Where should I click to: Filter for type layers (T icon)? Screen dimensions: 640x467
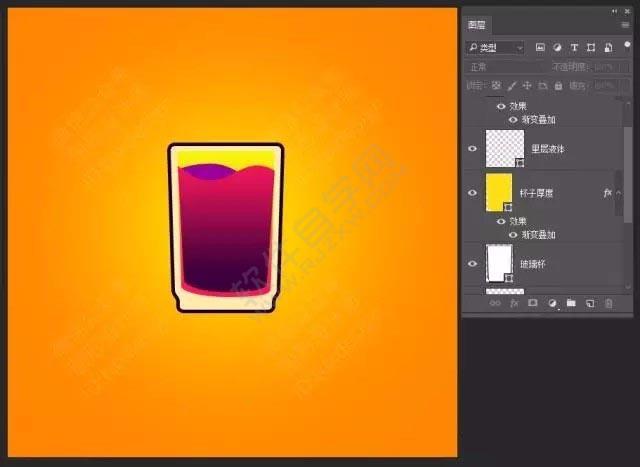[x=574, y=47]
